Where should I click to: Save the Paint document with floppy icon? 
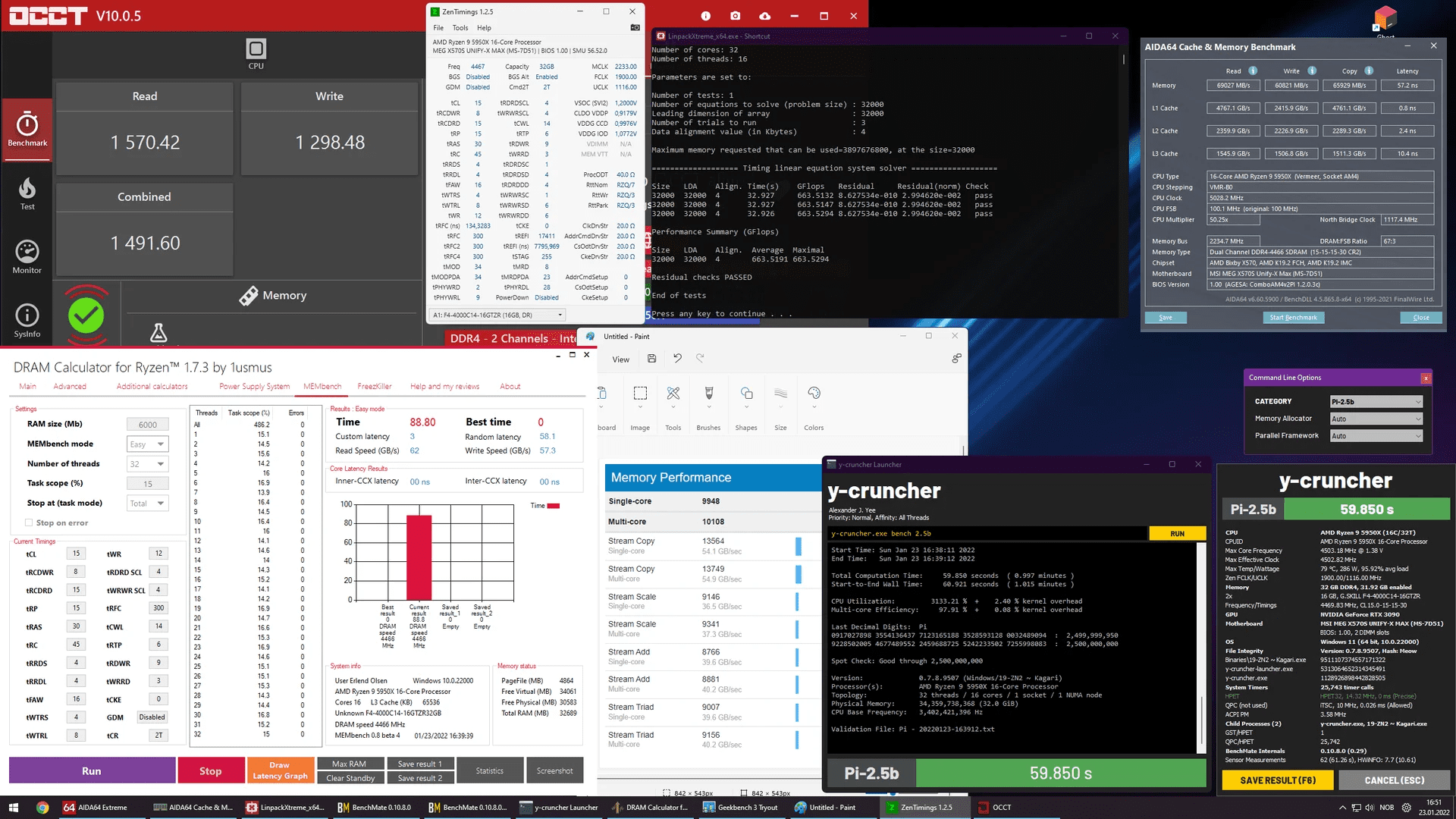click(651, 359)
